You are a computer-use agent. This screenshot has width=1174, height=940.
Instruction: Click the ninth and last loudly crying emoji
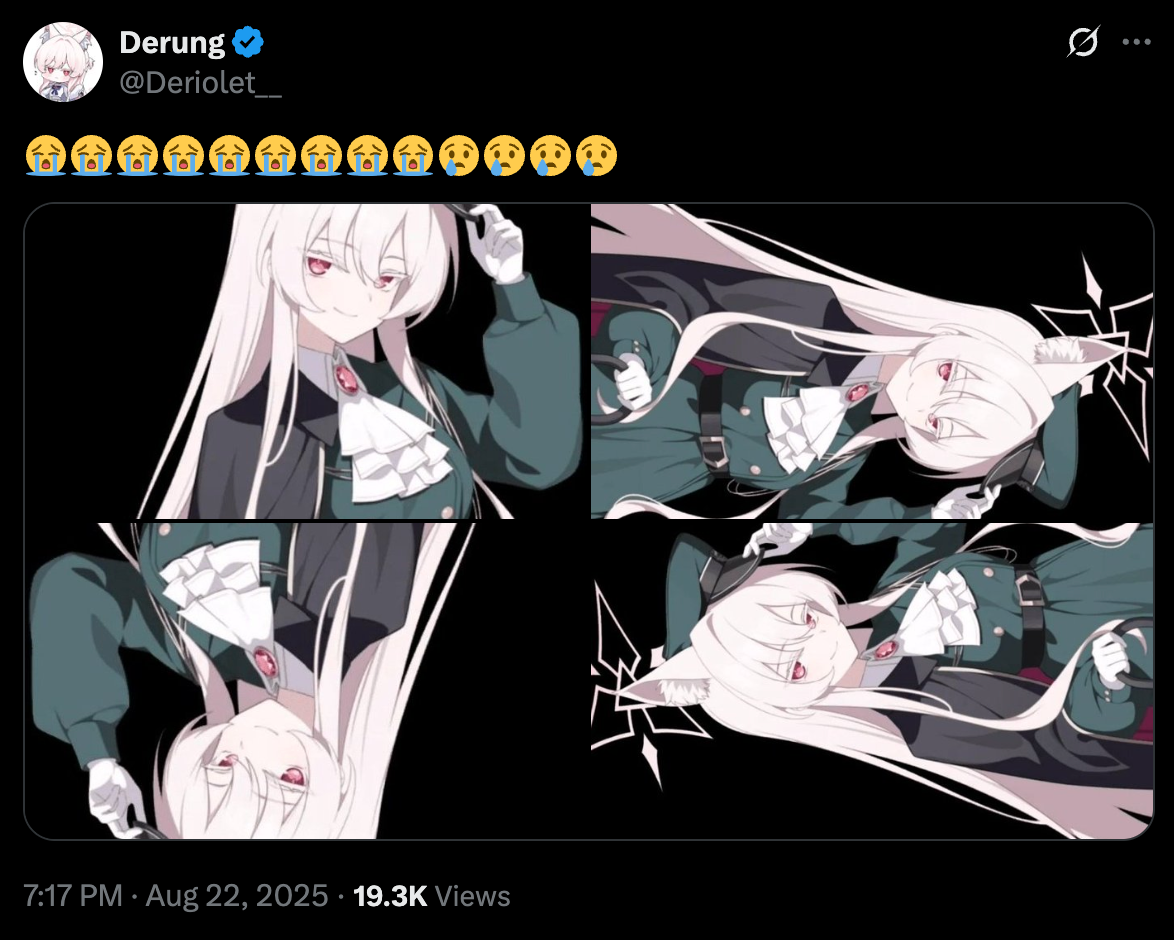[x=413, y=156]
